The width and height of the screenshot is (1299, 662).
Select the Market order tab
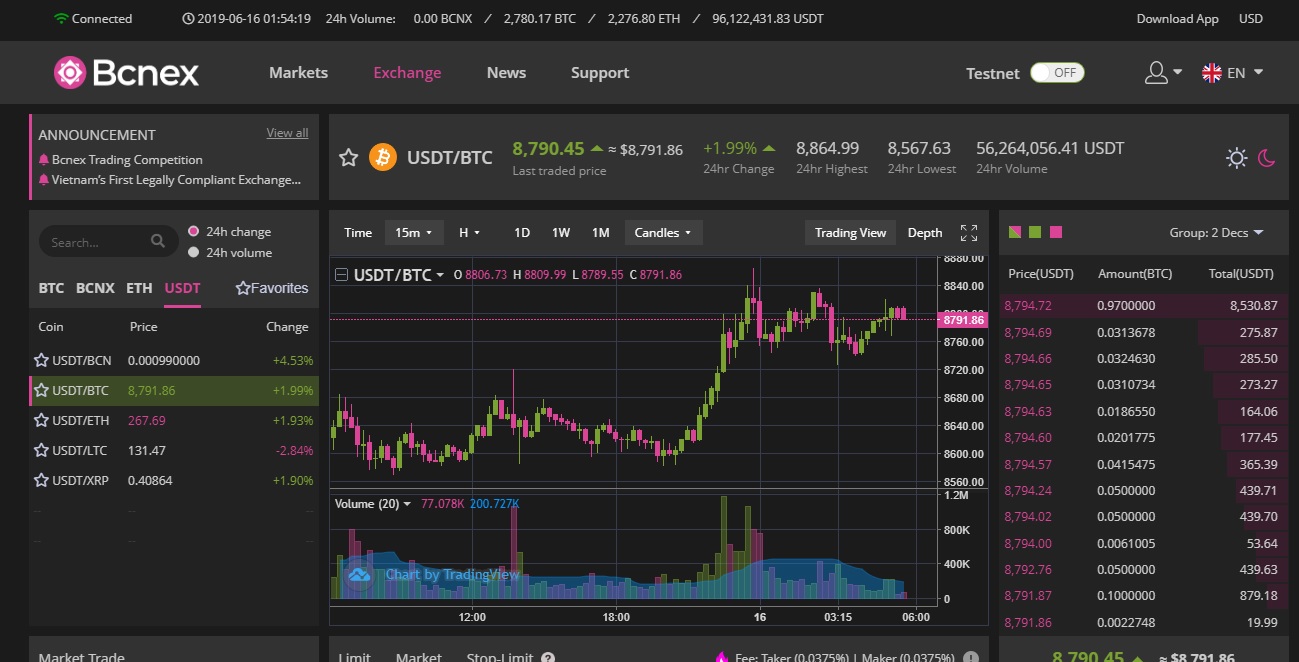(418, 657)
